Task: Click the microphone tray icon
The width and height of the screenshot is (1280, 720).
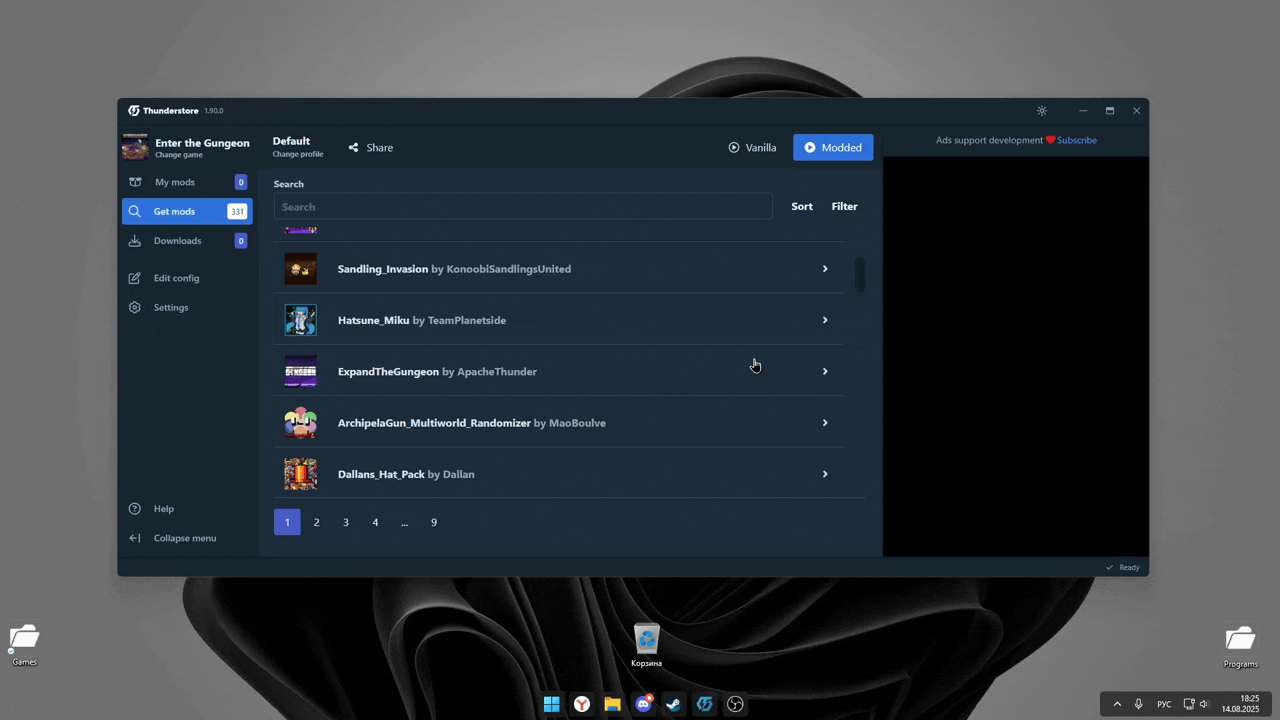Action: pos(1138,704)
